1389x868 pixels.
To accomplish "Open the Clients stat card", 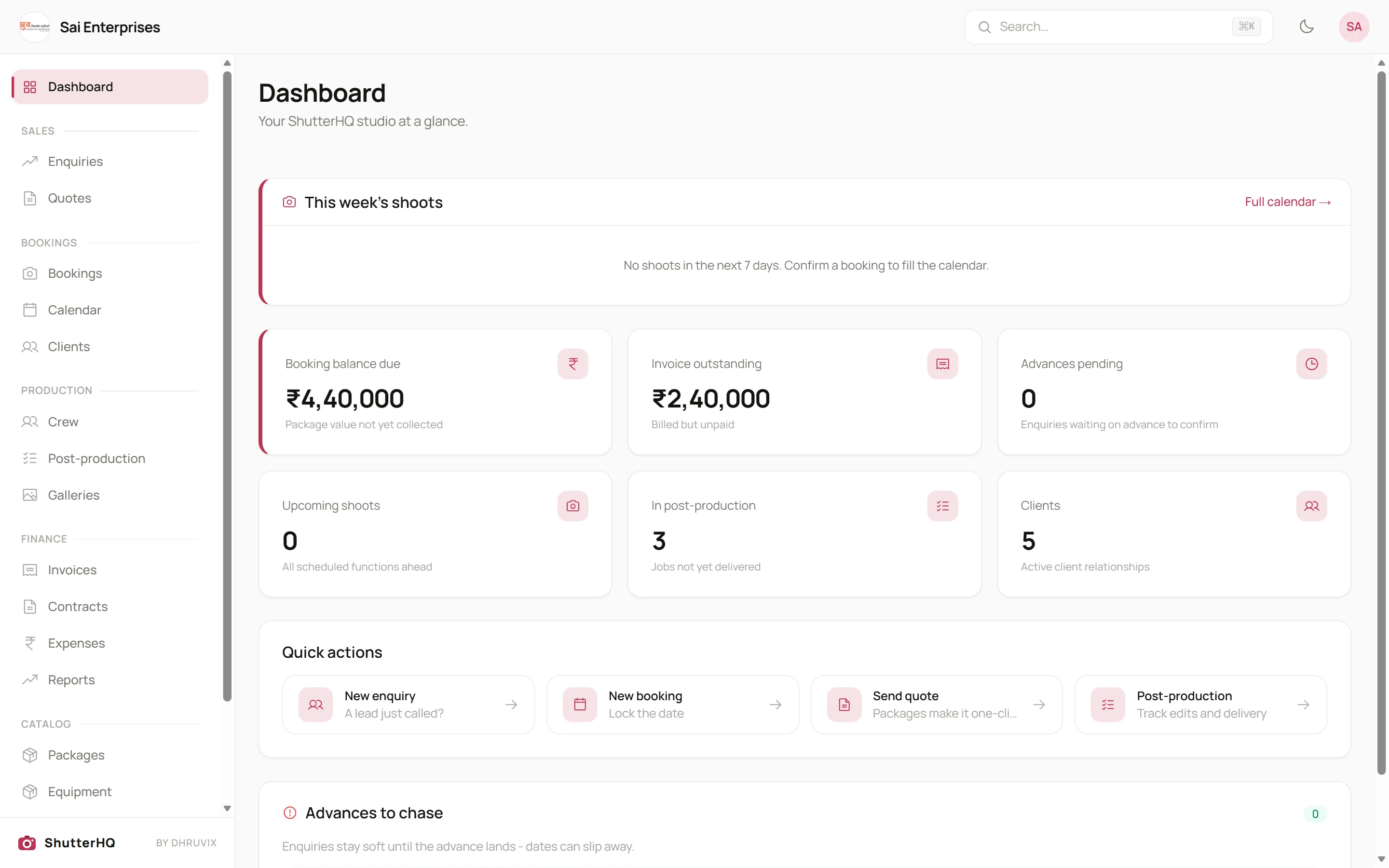I will tap(1174, 534).
